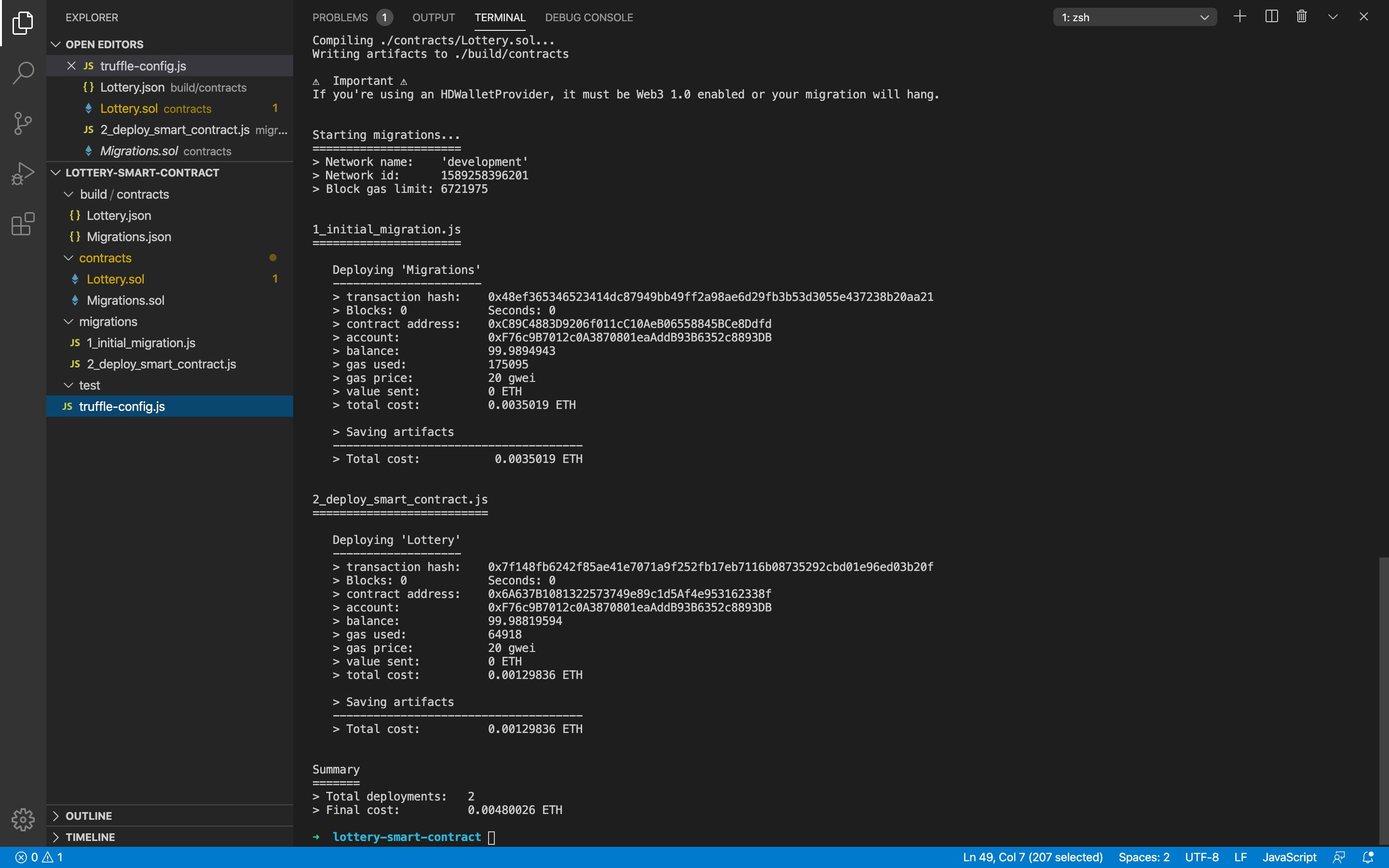Switch to the OUTPUT tab
This screenshot has height=868, width=1389.
(x=434, y=17)
